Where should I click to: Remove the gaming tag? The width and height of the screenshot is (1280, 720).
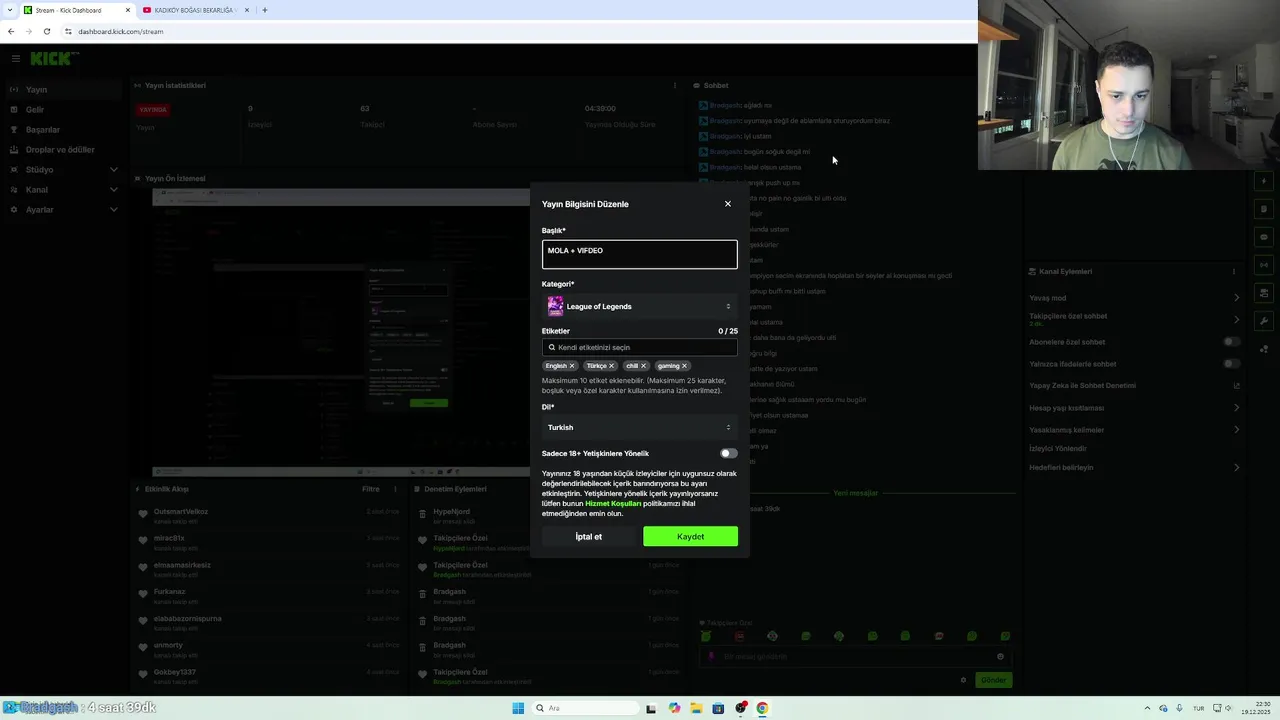coord(684,366)
